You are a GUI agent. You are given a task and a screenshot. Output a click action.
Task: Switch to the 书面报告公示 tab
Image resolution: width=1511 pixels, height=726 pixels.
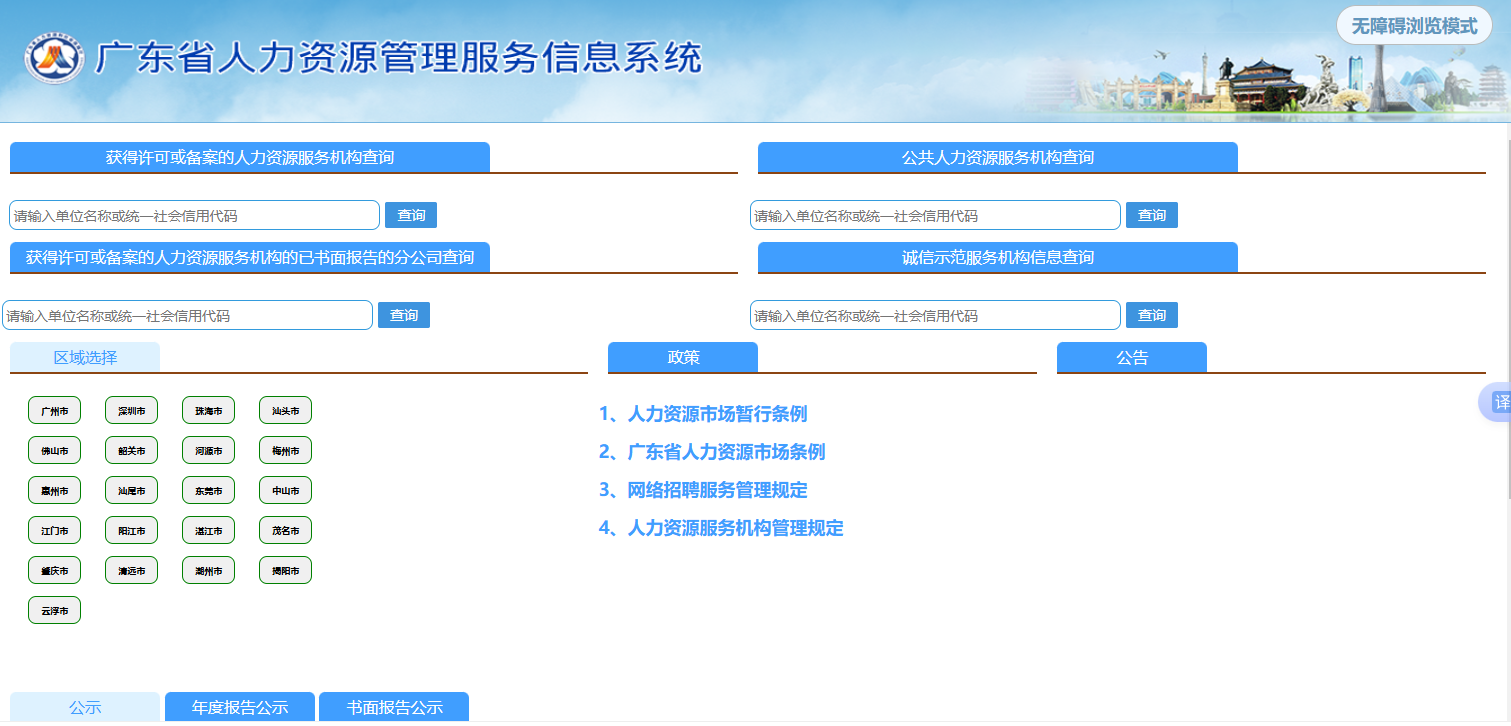tap(394, 707)
